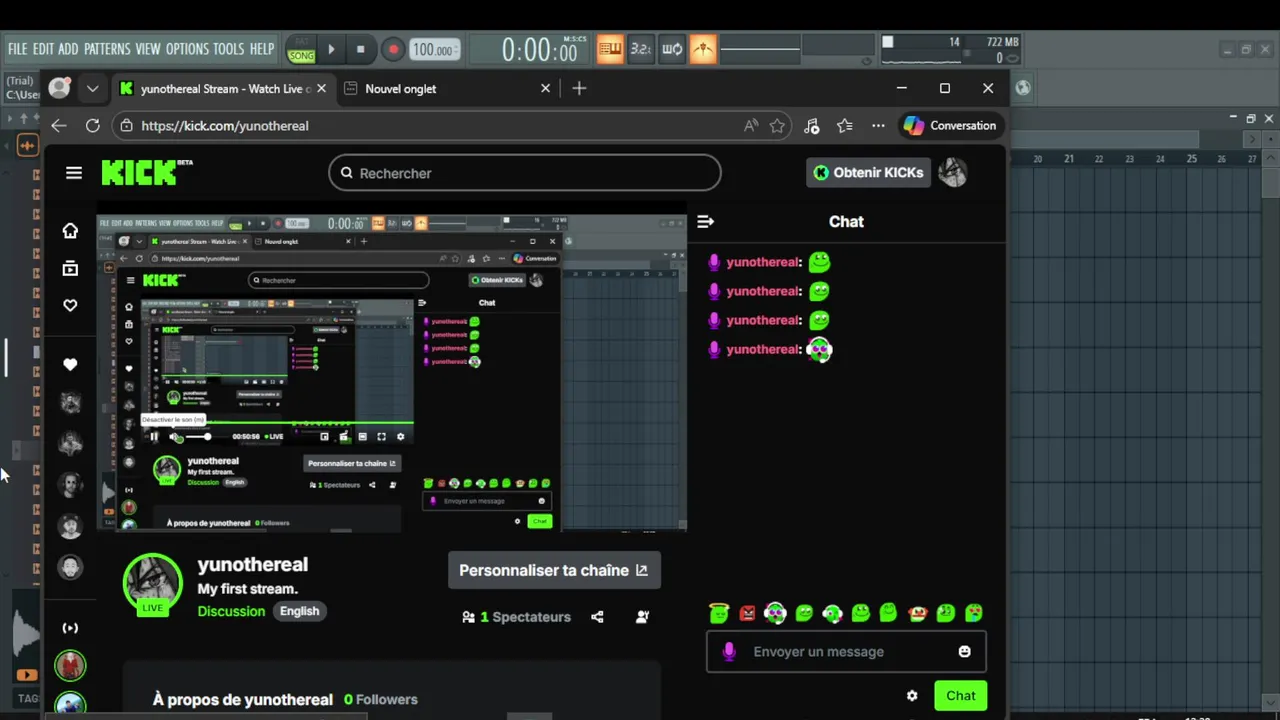Screen dimensions: 1280x720
Task: Click the live broadcast icon in sidebar
Action: coord(70,628)
